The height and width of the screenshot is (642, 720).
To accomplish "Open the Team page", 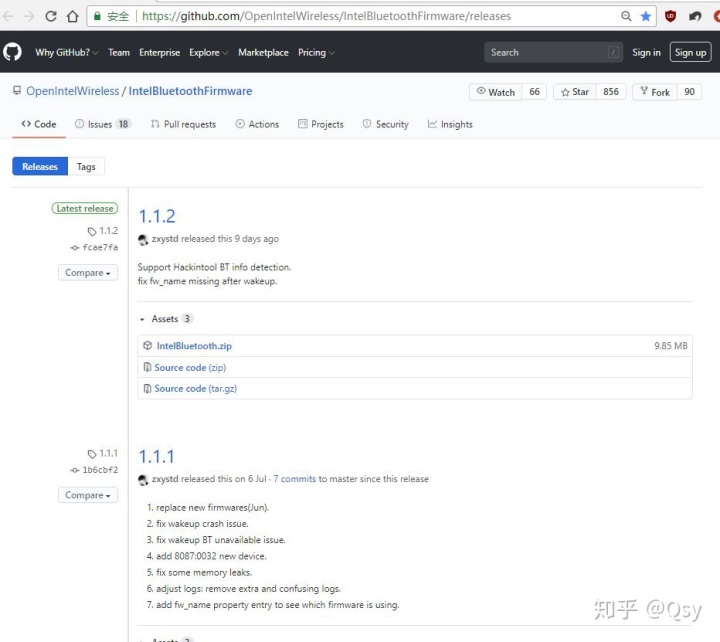I will (119, 52).
